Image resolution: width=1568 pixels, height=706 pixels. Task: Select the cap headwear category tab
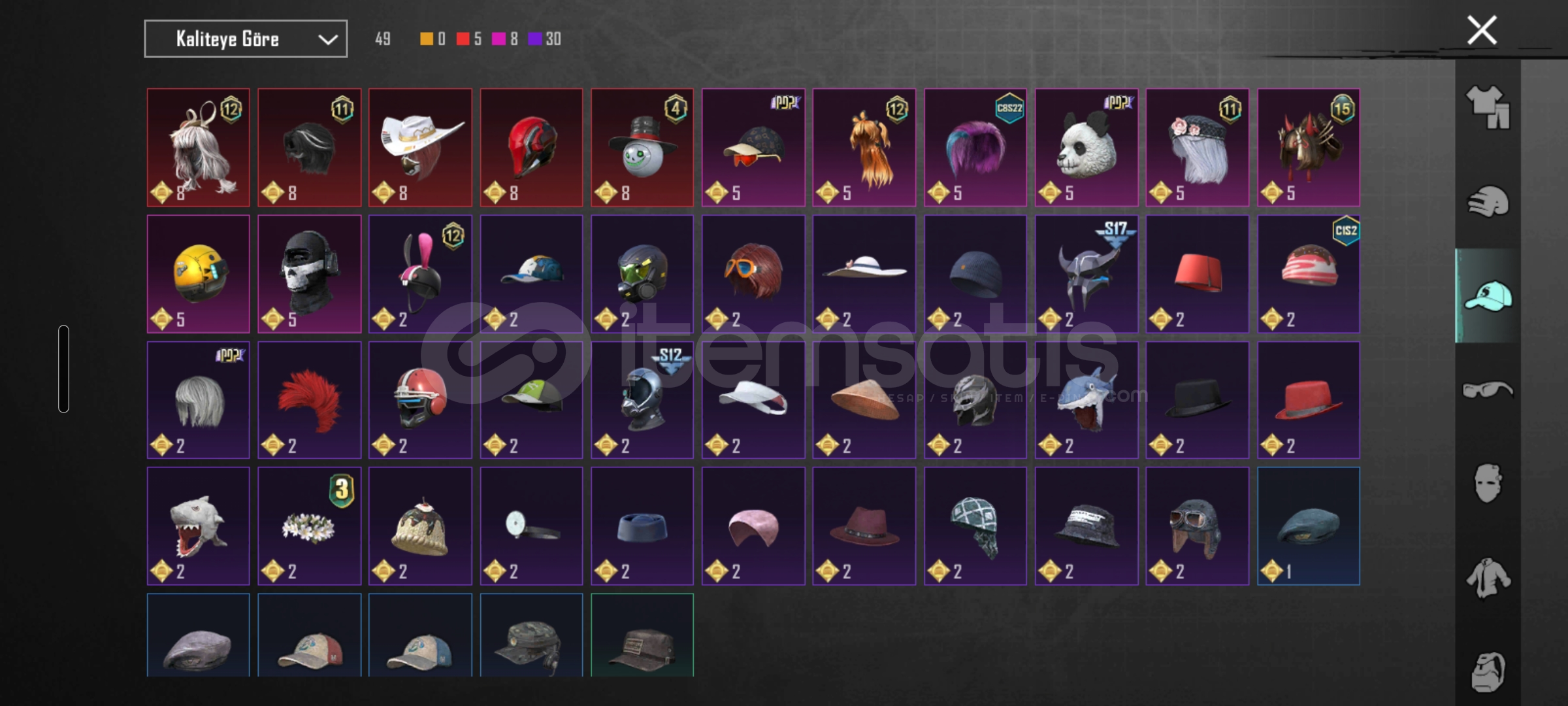pyautogui.click(x=1488, y=296)
